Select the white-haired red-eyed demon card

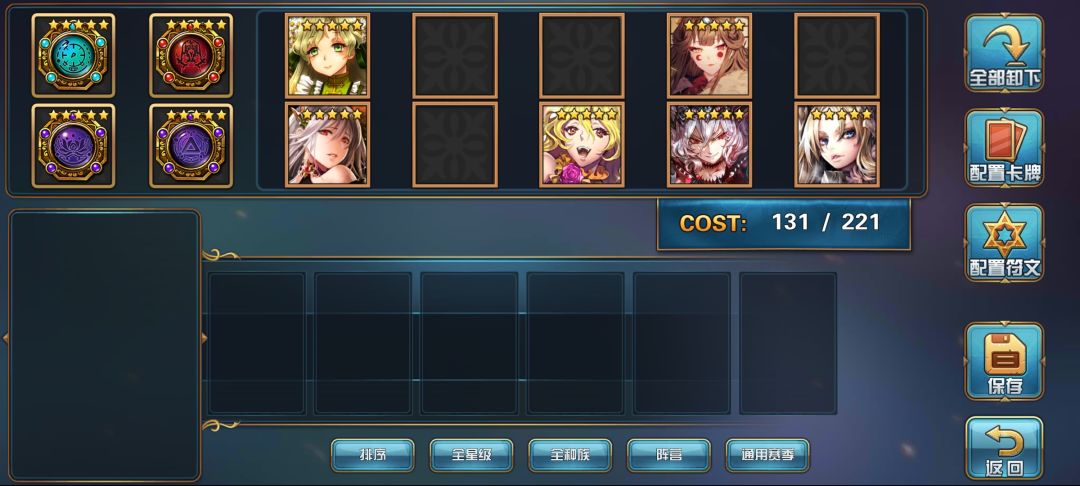point(709,145)
